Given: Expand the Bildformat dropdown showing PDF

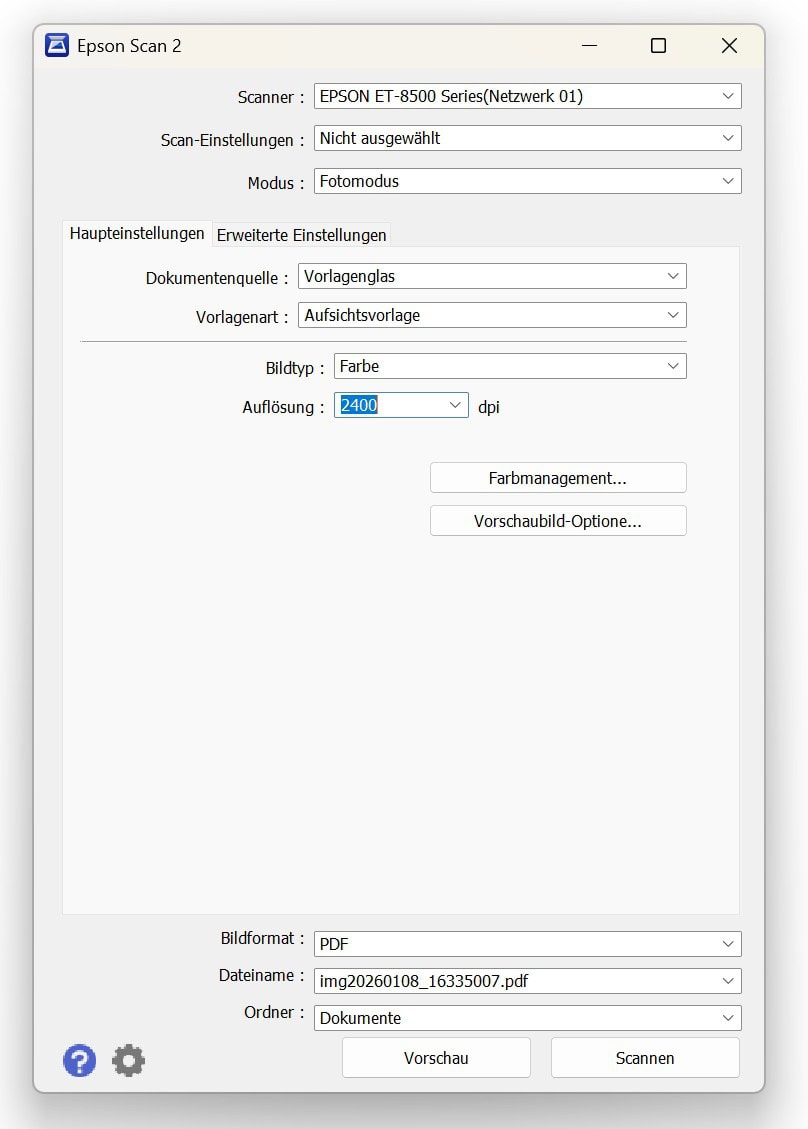Looking at the screenshot, I should coord(727,944).
